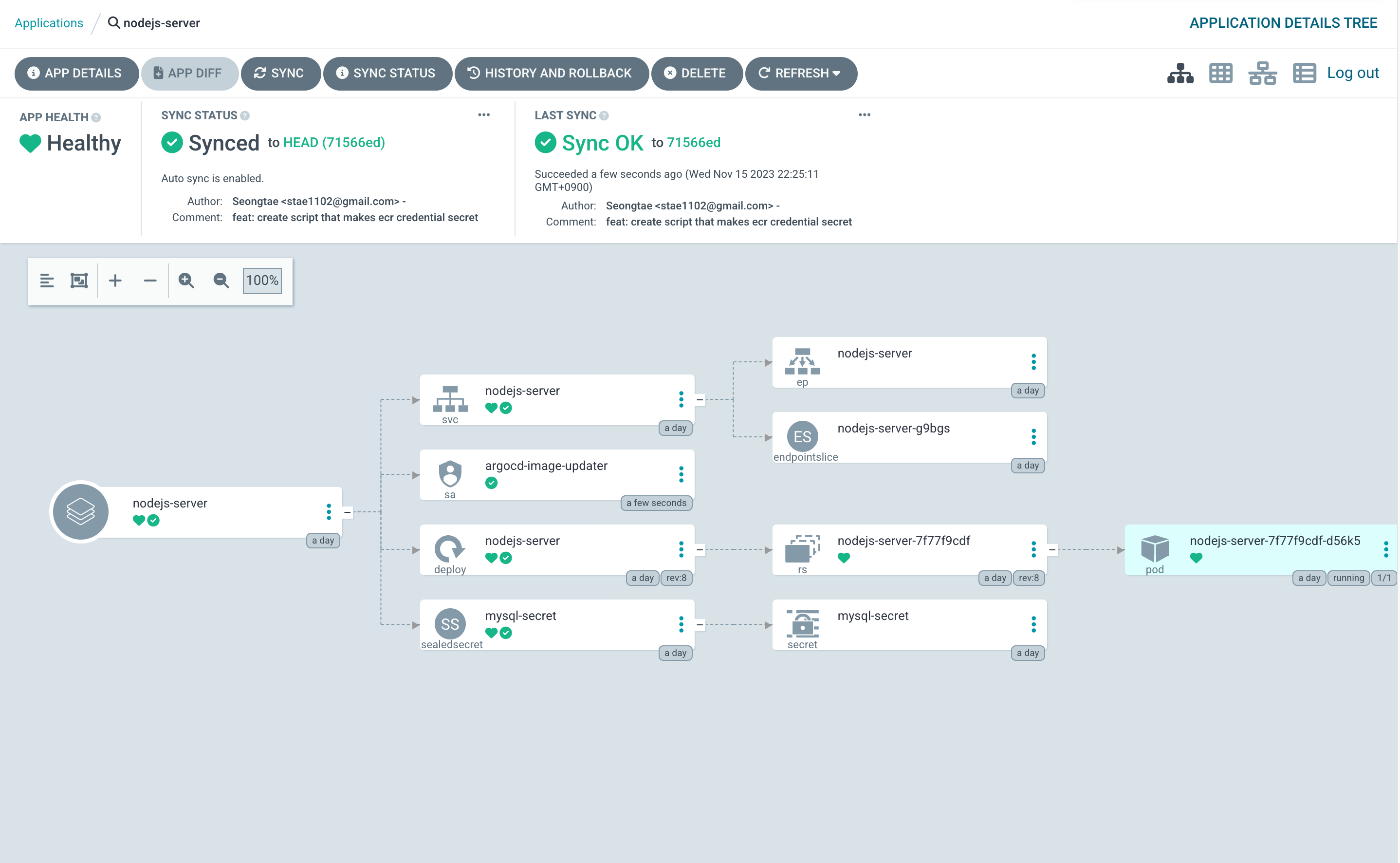Switch to list view icon
The width and height of the screenshot is (1400, 863).
pos(1304,73)
